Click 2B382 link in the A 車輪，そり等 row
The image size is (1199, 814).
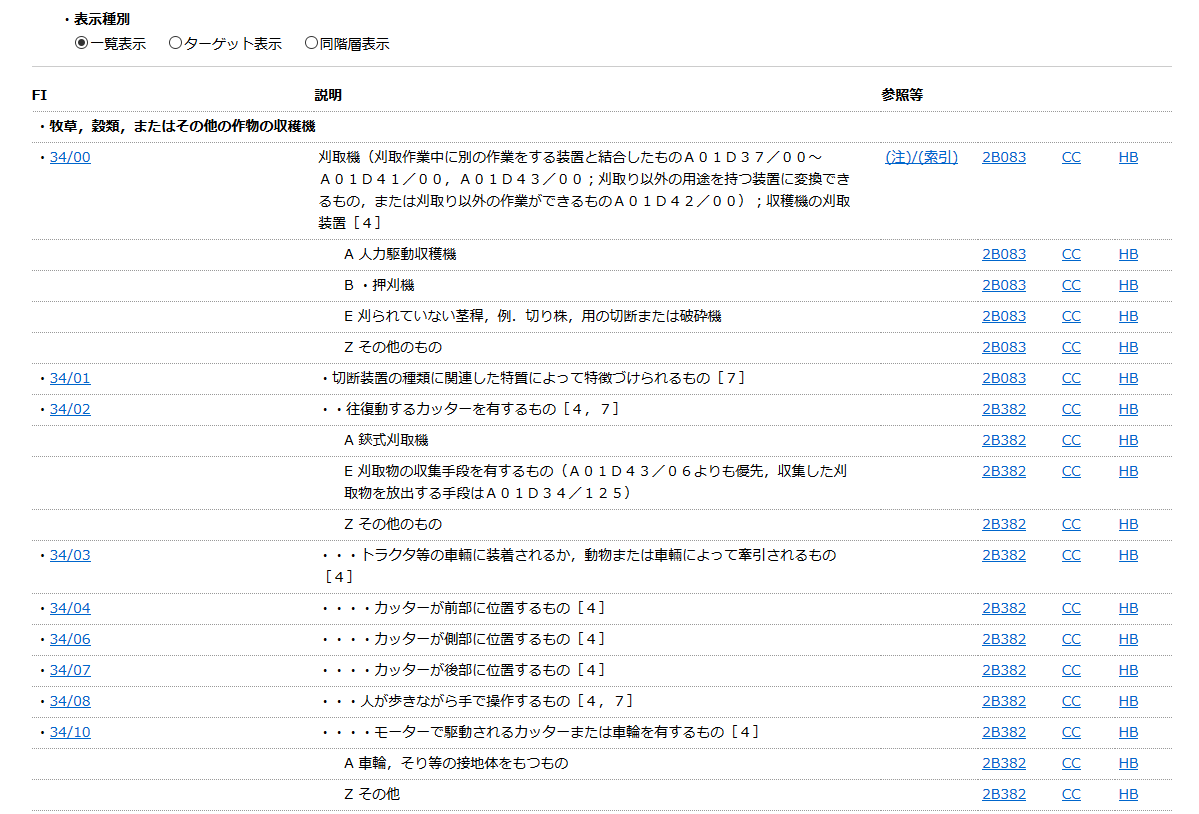pyautogui.click(x=1004, y=763)
